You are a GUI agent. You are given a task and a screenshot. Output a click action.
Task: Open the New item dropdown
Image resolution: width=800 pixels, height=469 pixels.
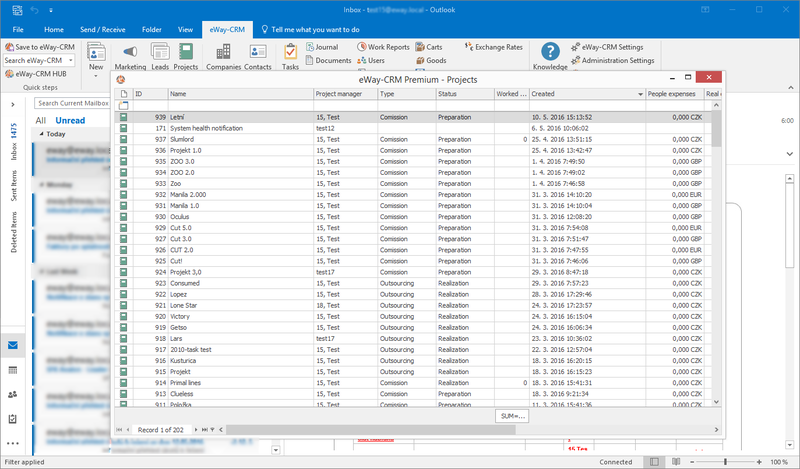point(96,77)
